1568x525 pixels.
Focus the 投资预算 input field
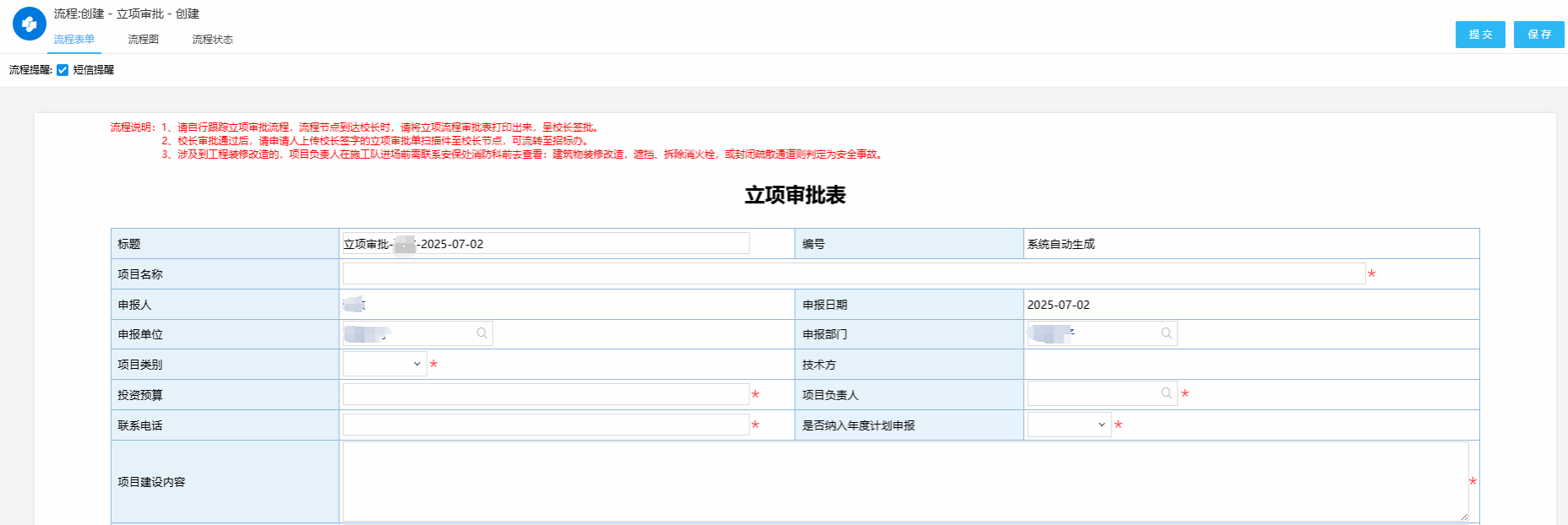pos(546,394)
